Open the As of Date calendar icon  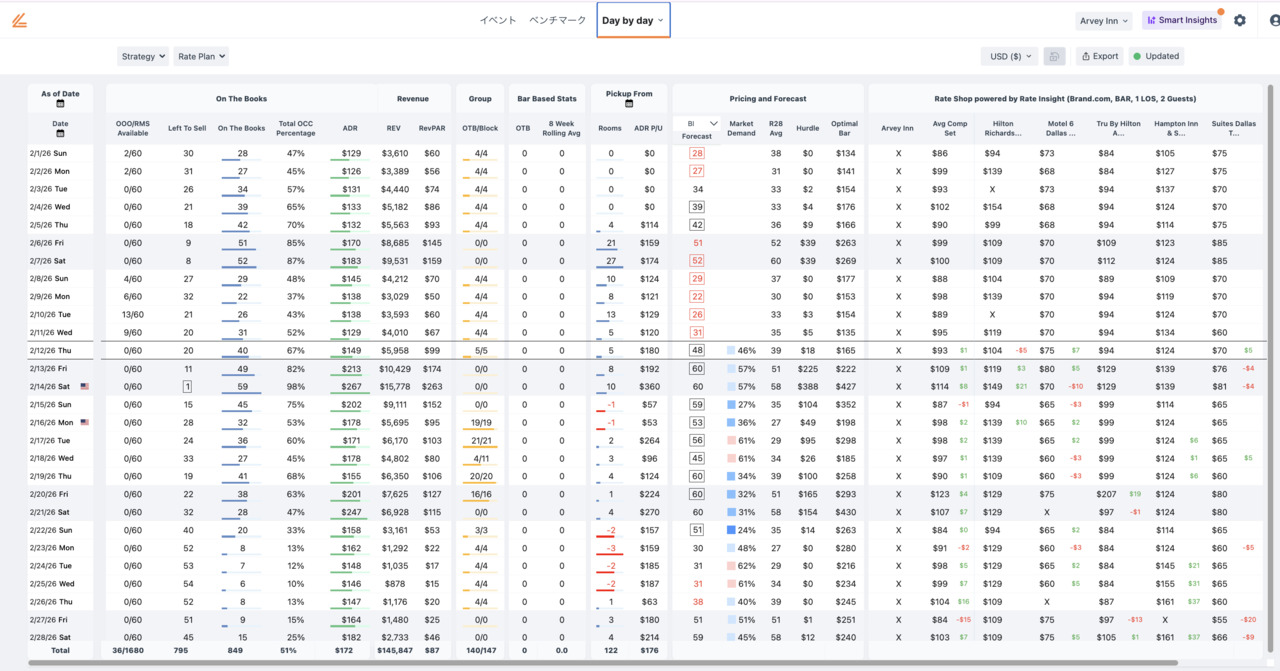60,104
